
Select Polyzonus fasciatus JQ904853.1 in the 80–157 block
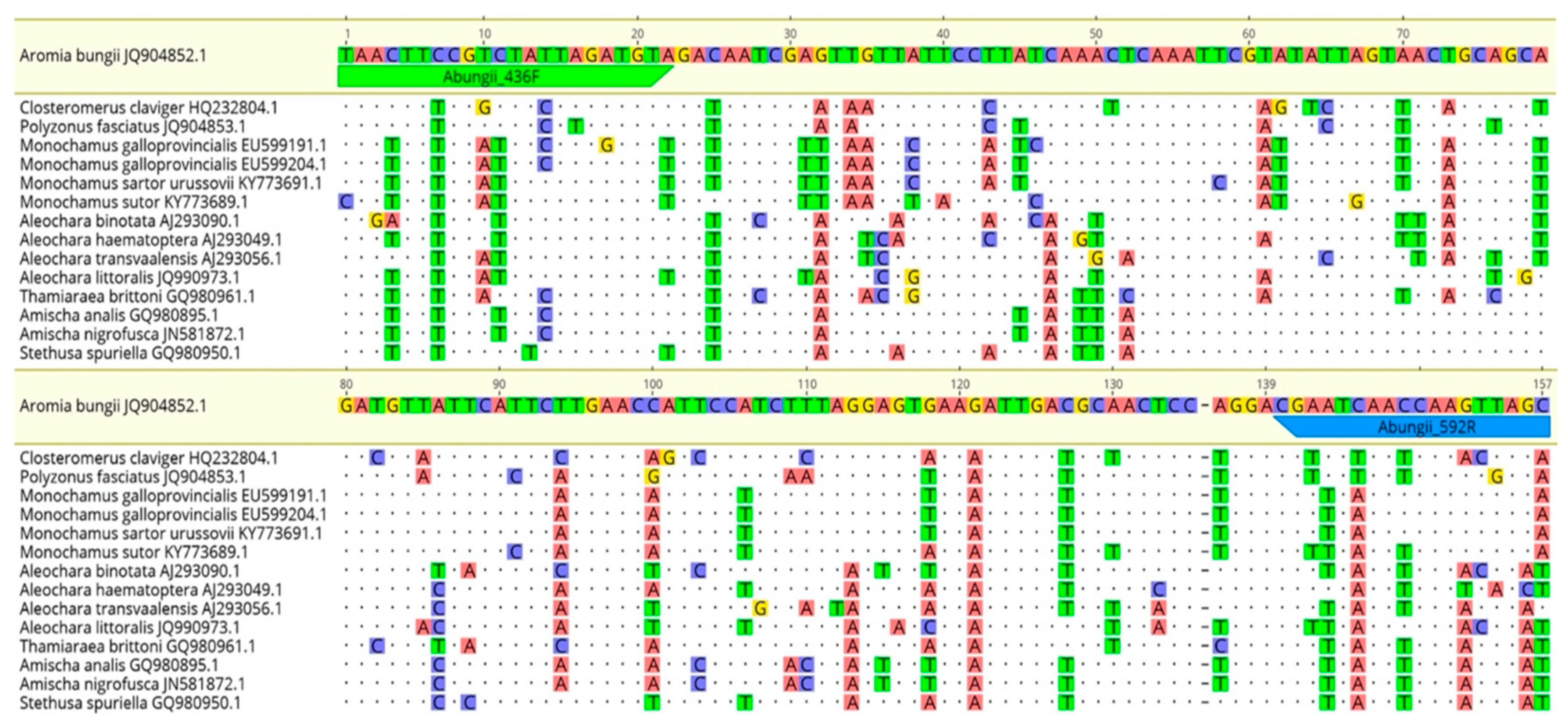pyautogui.click(x=132, y=477)
